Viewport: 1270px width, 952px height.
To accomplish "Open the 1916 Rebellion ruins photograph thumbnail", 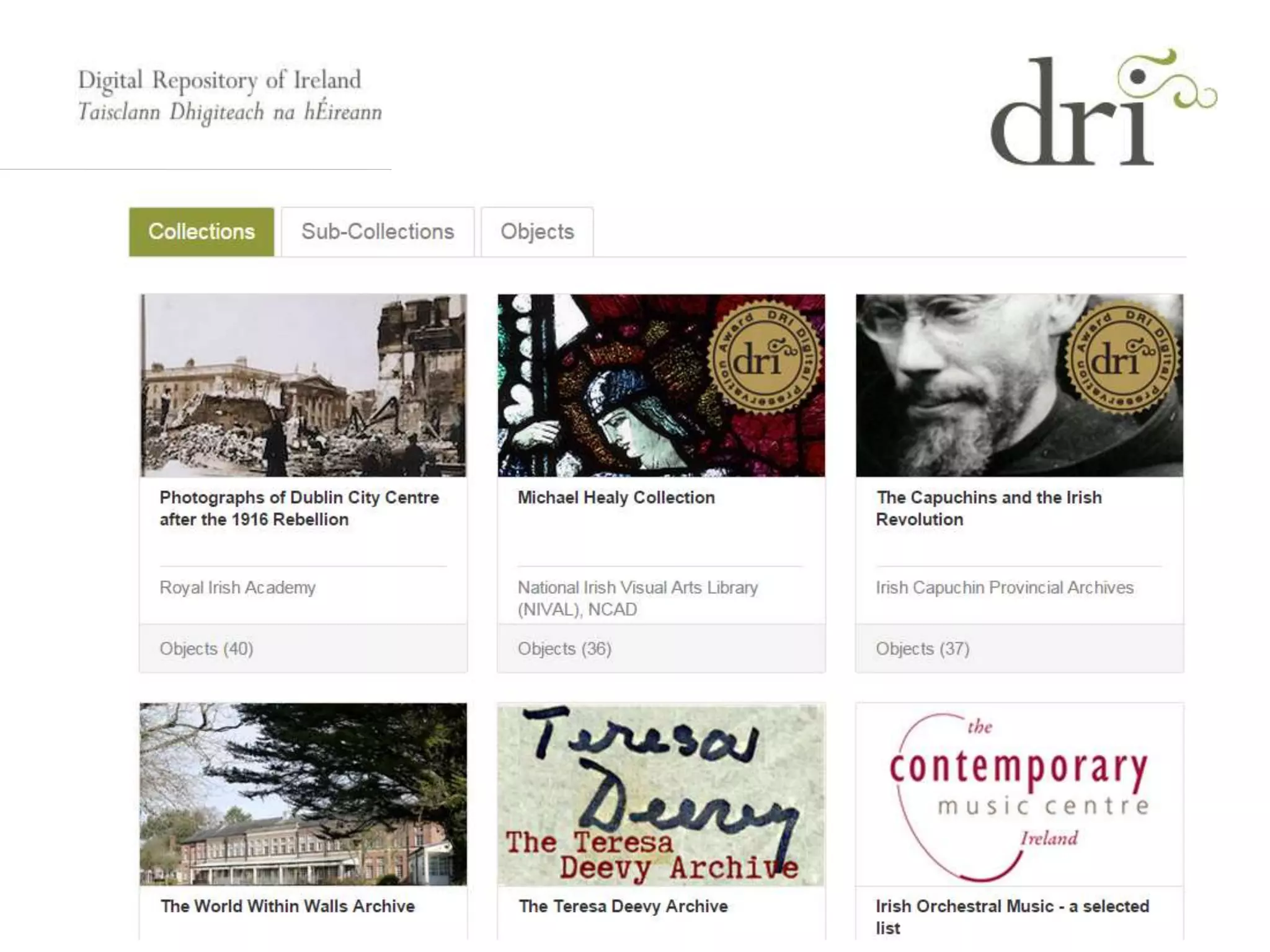I will click(303, 386).
